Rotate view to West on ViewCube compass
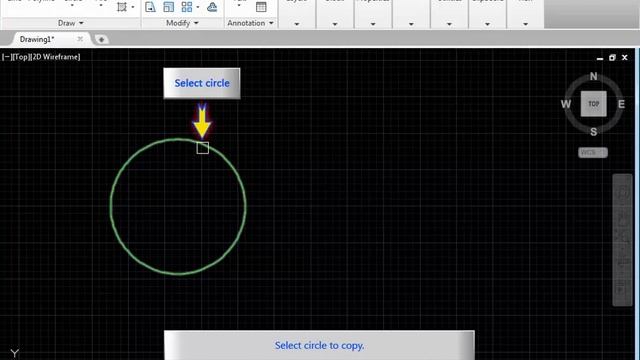 coord(566,104)
